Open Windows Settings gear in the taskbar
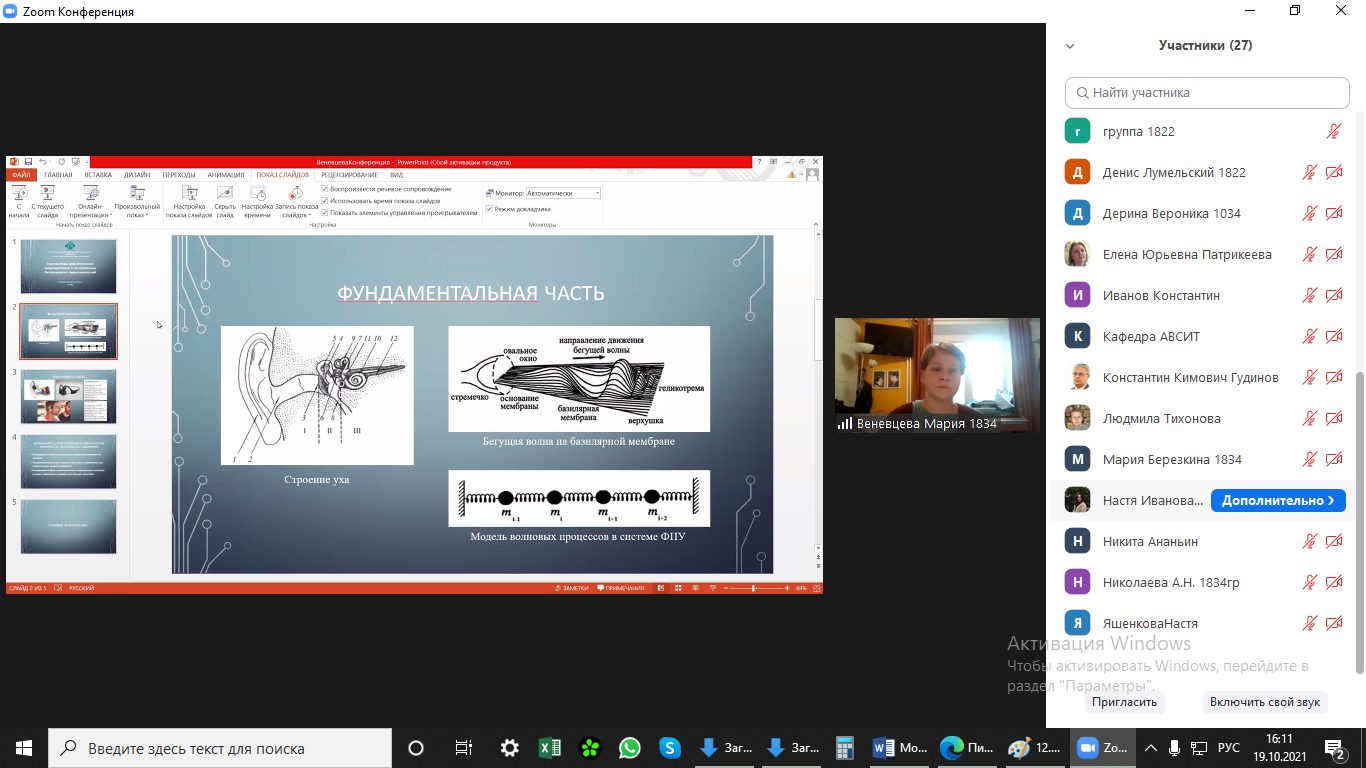 (x=509, y=747)
